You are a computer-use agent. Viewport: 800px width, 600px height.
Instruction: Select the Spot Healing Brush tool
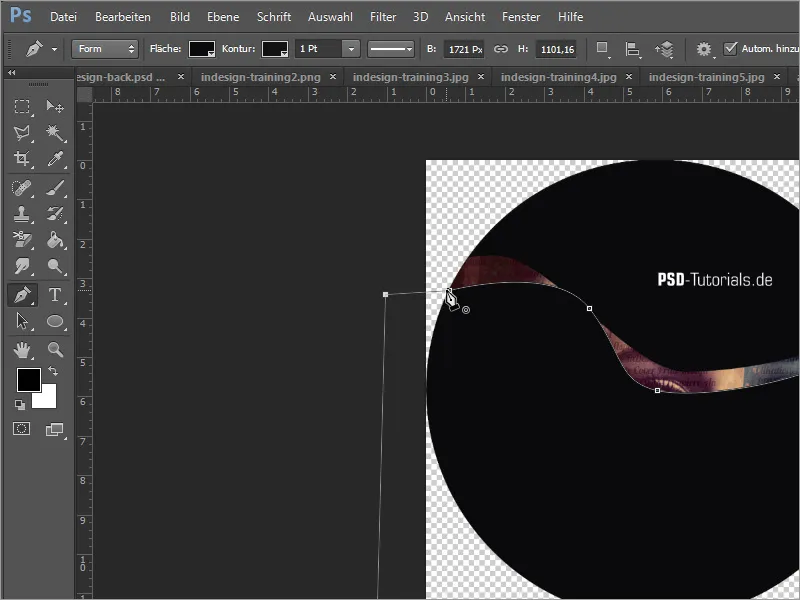[21, 188]
